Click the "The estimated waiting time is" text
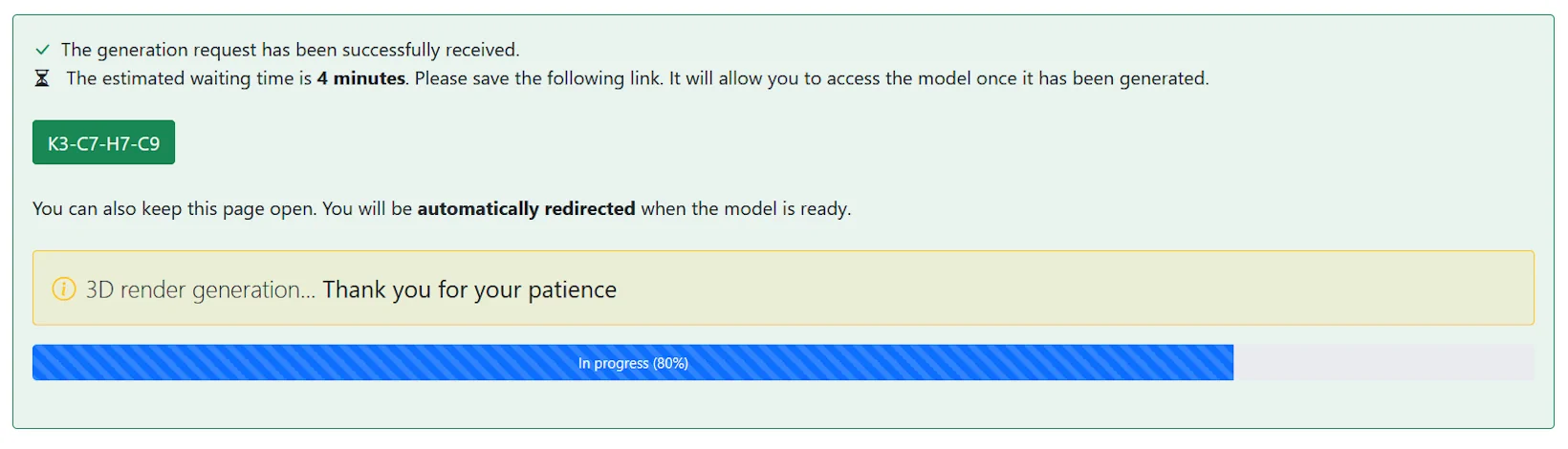1568x449 pixels. [x=188, y=78]
